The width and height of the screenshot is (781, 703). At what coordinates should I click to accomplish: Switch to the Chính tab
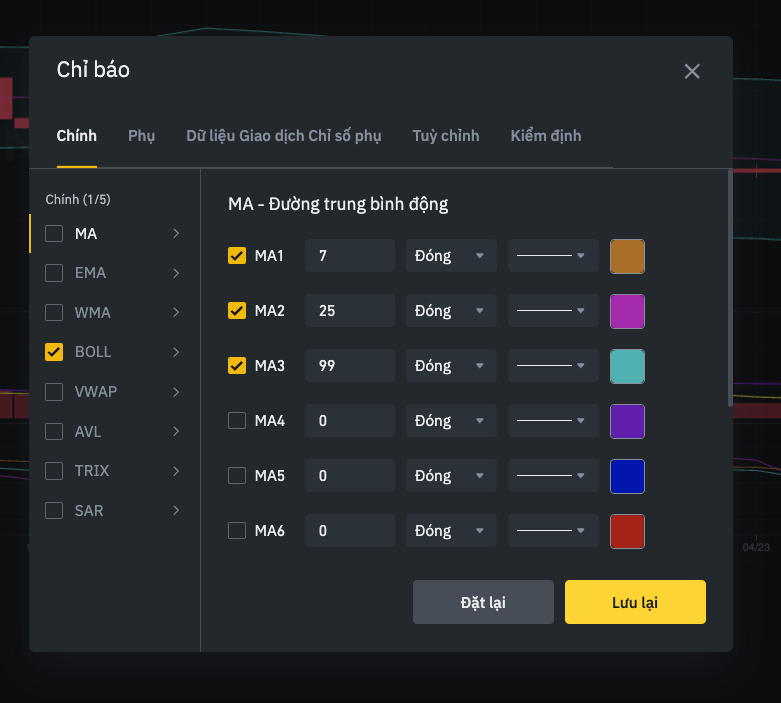coord(77,136)
